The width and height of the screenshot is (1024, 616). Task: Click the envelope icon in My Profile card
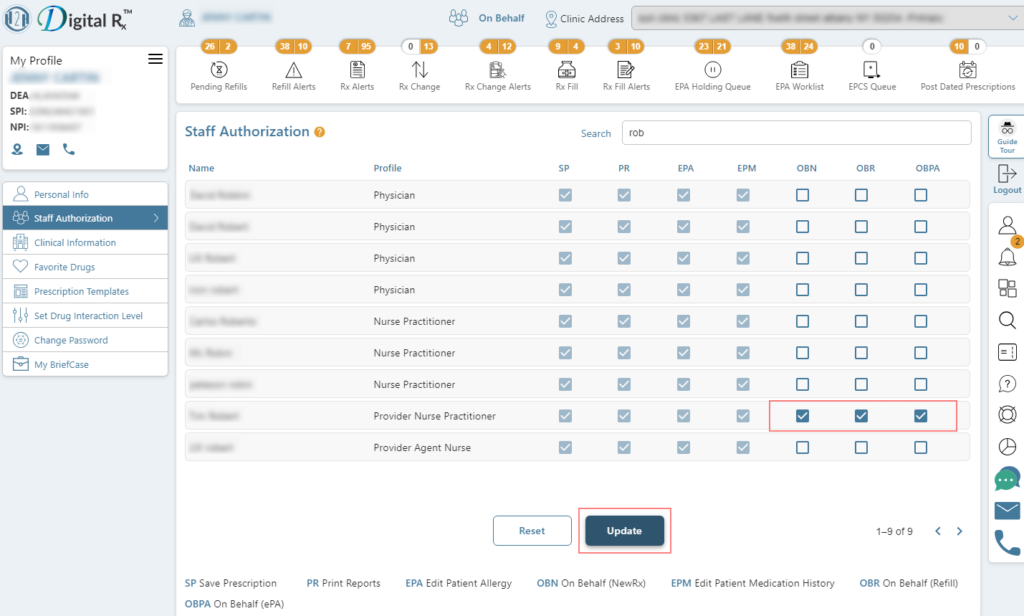43,150
